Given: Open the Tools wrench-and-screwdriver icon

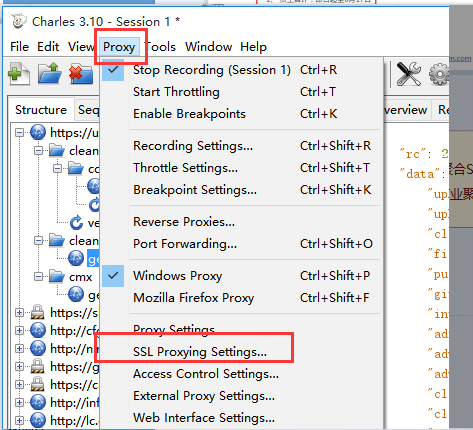Looking at the screenshot, I should [x=409, y=74].
